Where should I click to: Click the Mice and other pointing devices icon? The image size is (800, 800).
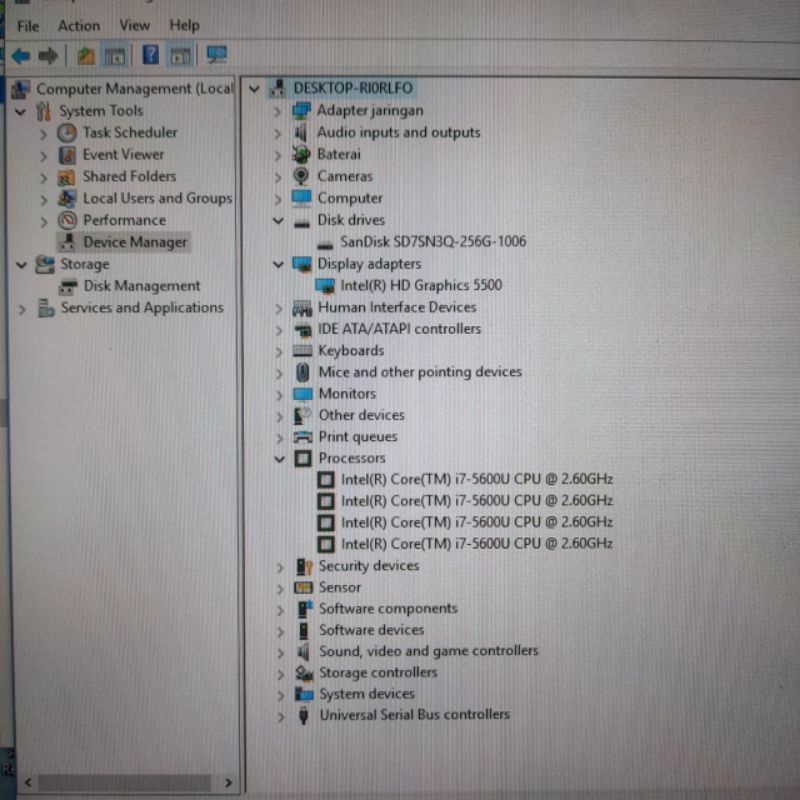pos(303,372)
